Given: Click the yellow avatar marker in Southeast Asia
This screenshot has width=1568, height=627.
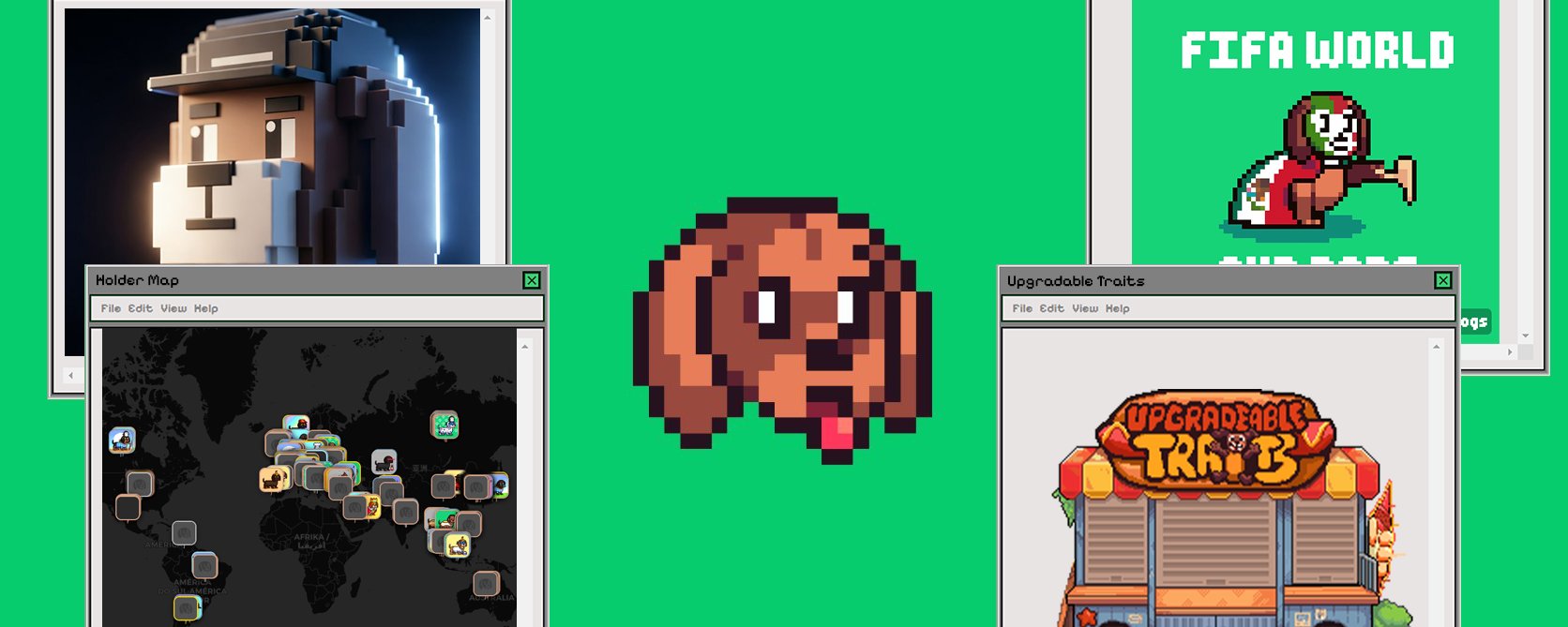Looking at the screenshot, I should point(458,545).
